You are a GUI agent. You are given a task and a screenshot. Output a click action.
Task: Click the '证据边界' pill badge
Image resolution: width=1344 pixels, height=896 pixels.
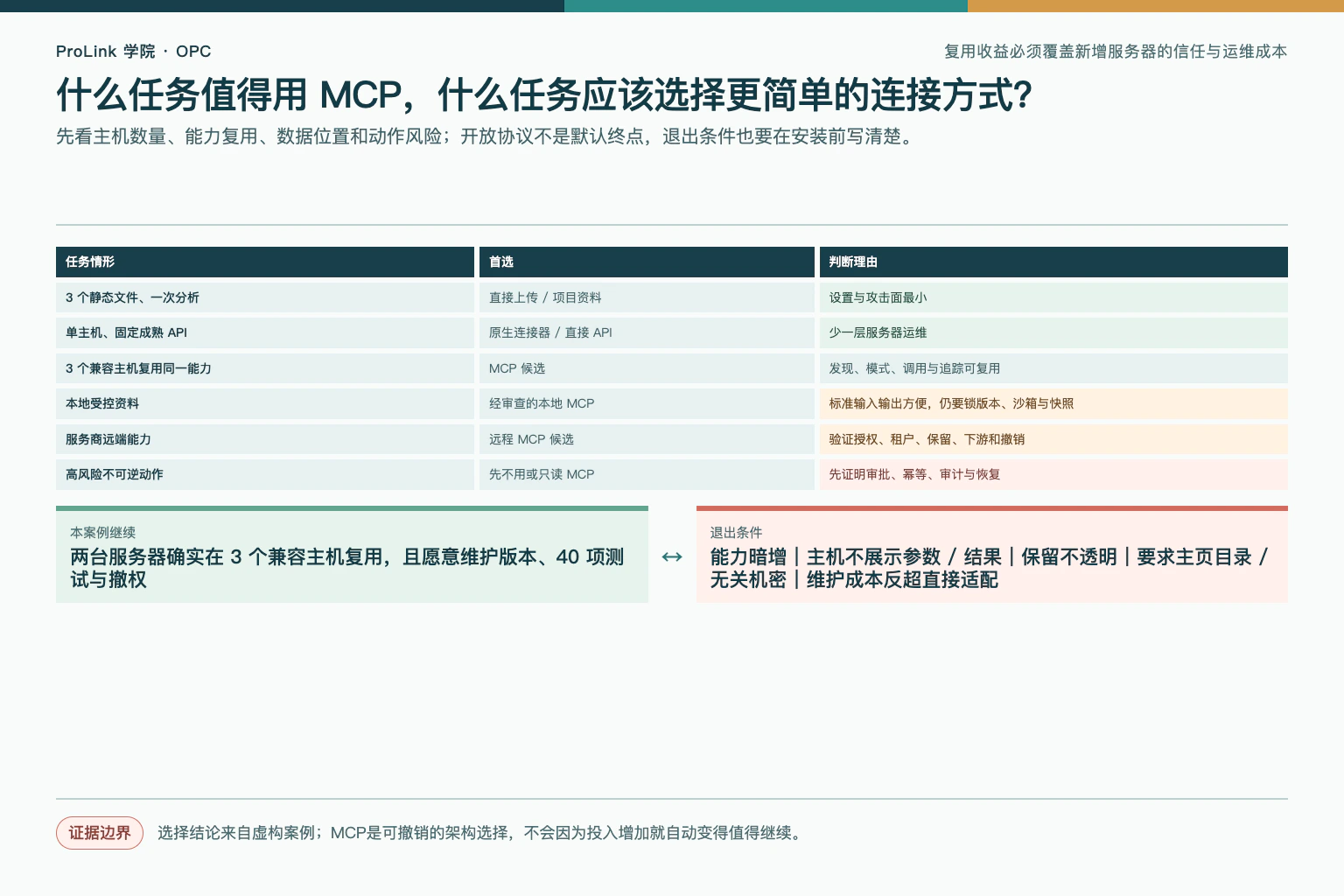coord(100,833)
